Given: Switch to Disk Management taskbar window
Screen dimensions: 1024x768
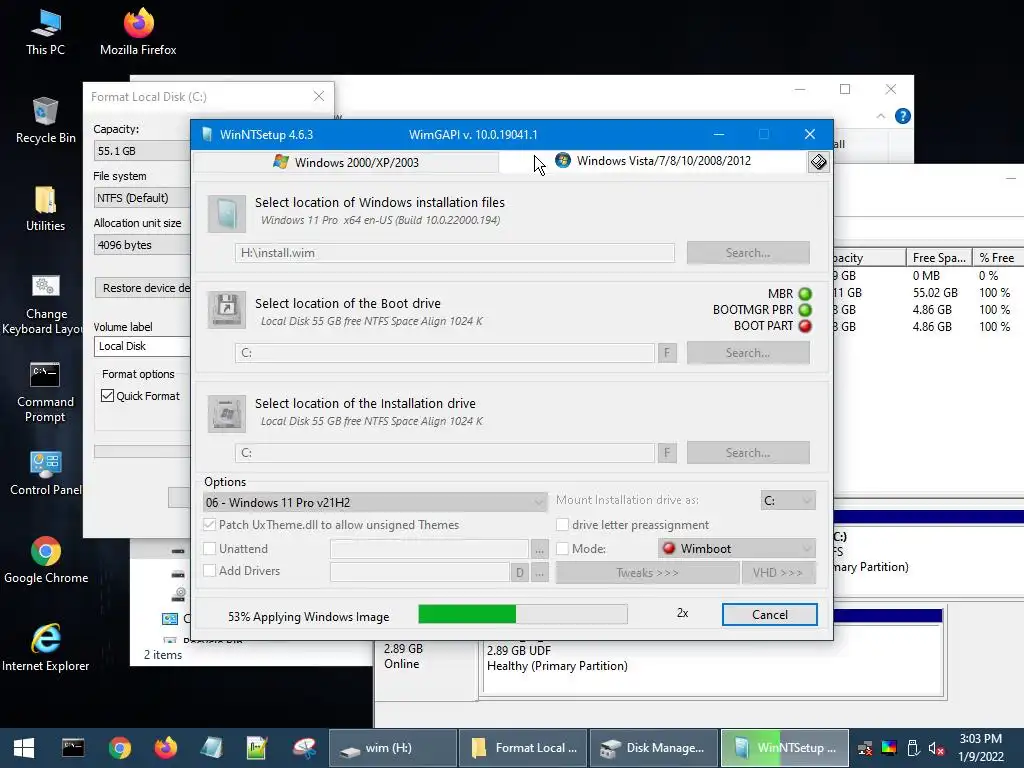Looking at the screenshot, I should [x=654, y=748].
